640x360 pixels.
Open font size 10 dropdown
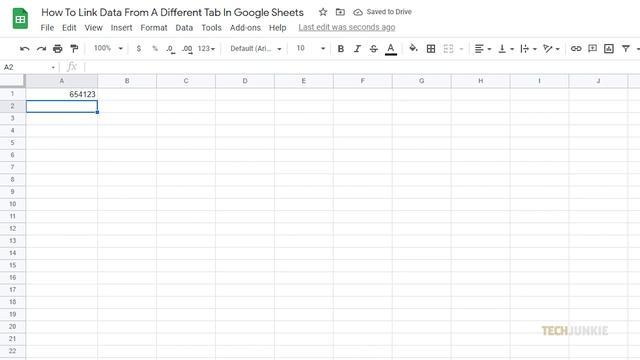(311, 48)
